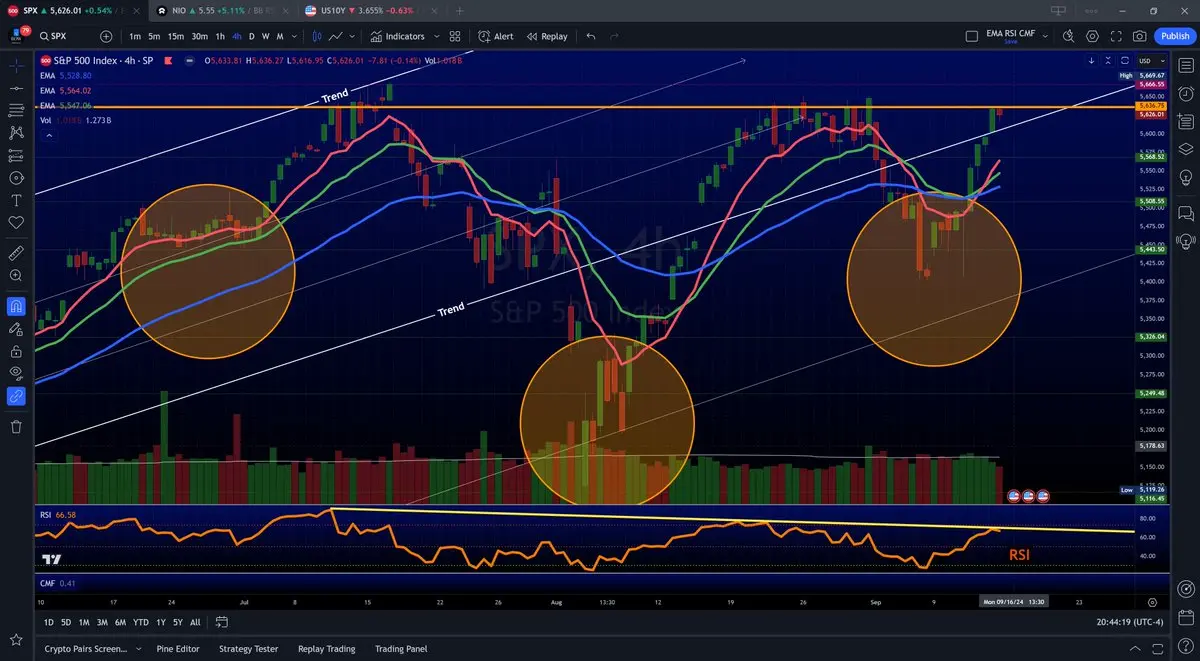Open the go to date calendar icon

point(221,622)
